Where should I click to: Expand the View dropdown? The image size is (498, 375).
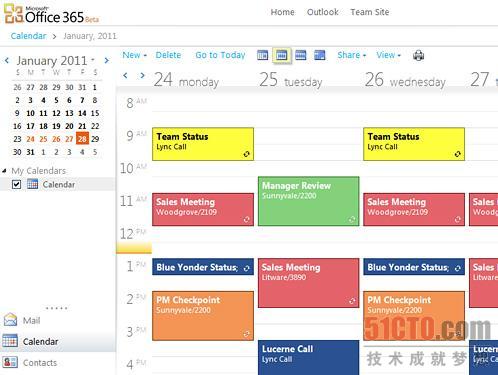pos(388,55)
